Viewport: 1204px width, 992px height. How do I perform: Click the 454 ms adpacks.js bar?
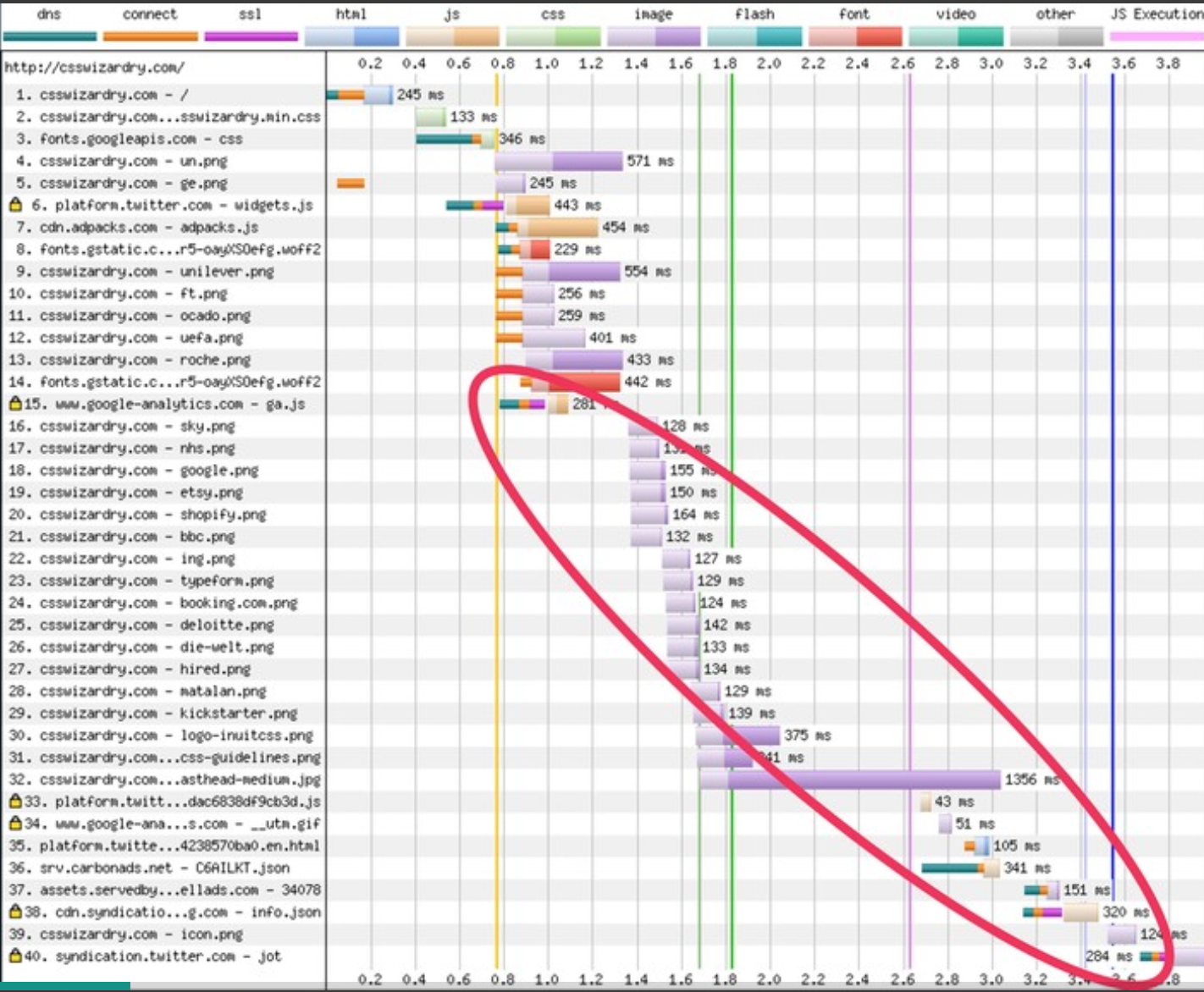pyautogui.click(x=548, y=227)
